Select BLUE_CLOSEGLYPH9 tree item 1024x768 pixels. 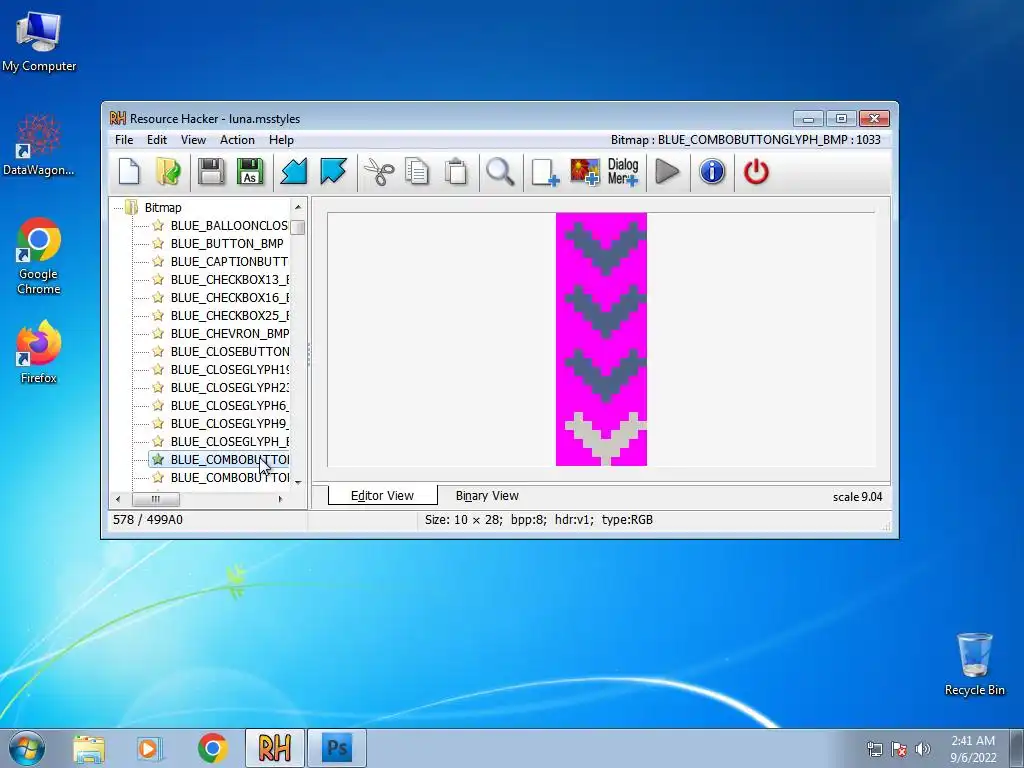(229, 423)
